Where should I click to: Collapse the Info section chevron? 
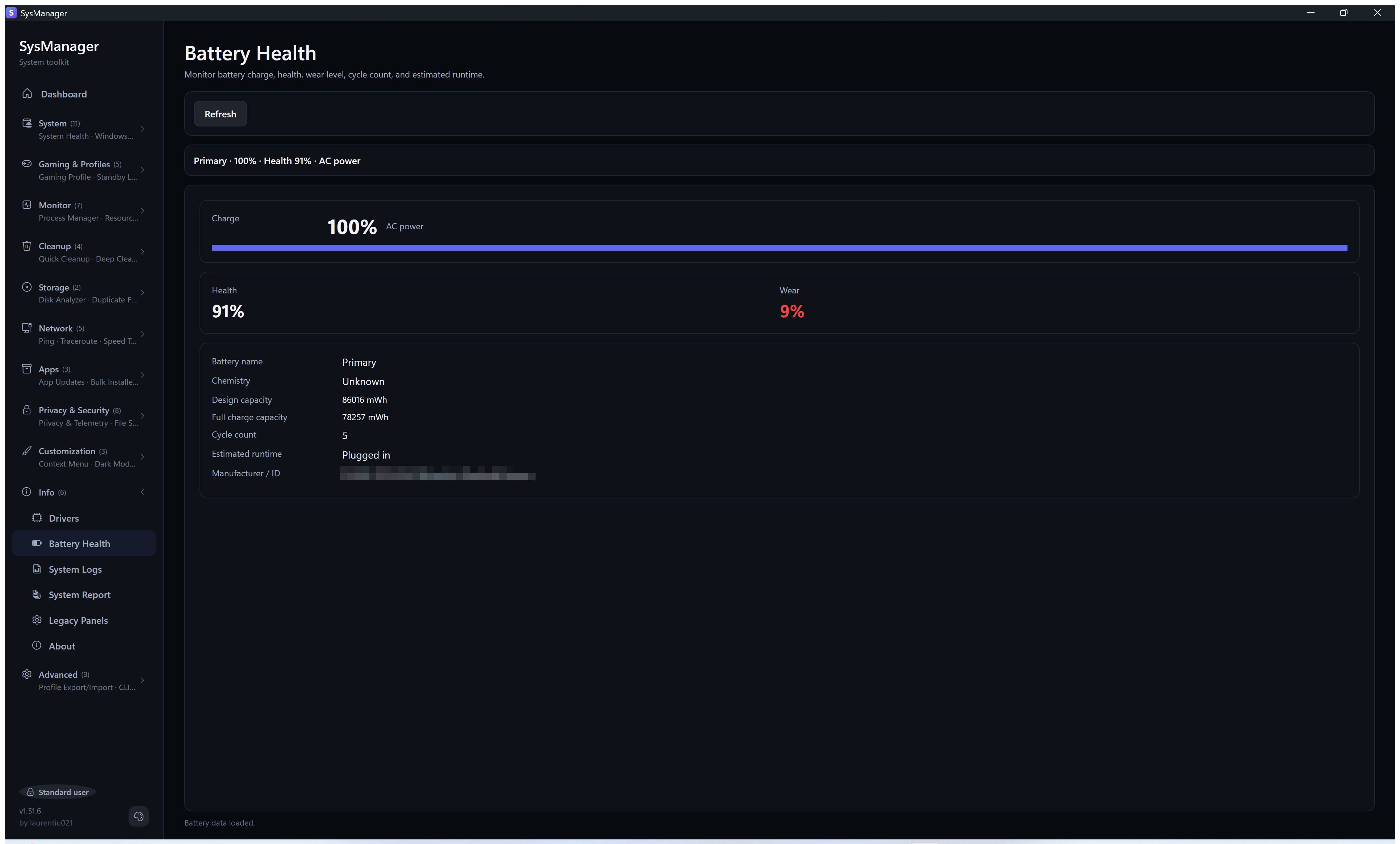(x=142, y=492)
